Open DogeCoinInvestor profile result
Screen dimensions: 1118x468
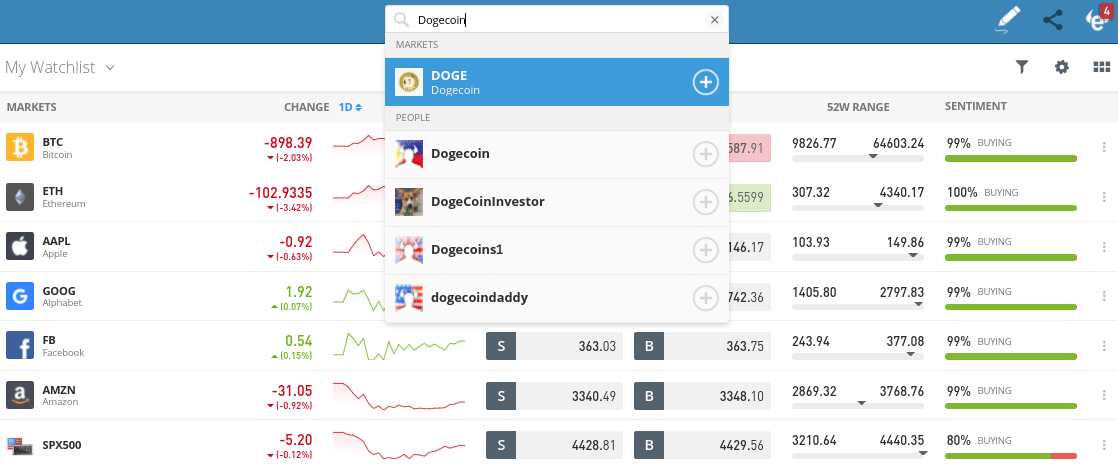tap(557, 203)
